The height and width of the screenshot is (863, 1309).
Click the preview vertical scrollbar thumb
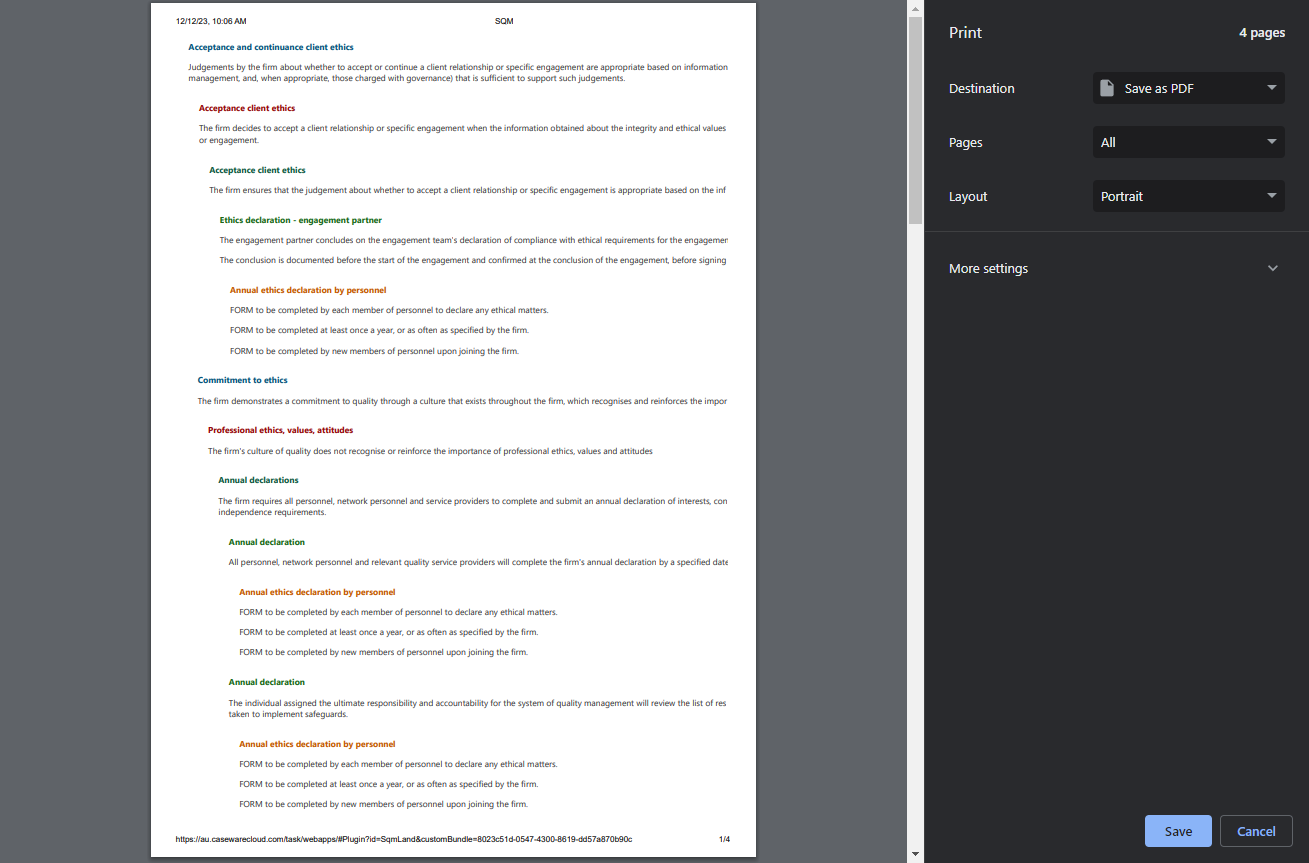point(915,120)
